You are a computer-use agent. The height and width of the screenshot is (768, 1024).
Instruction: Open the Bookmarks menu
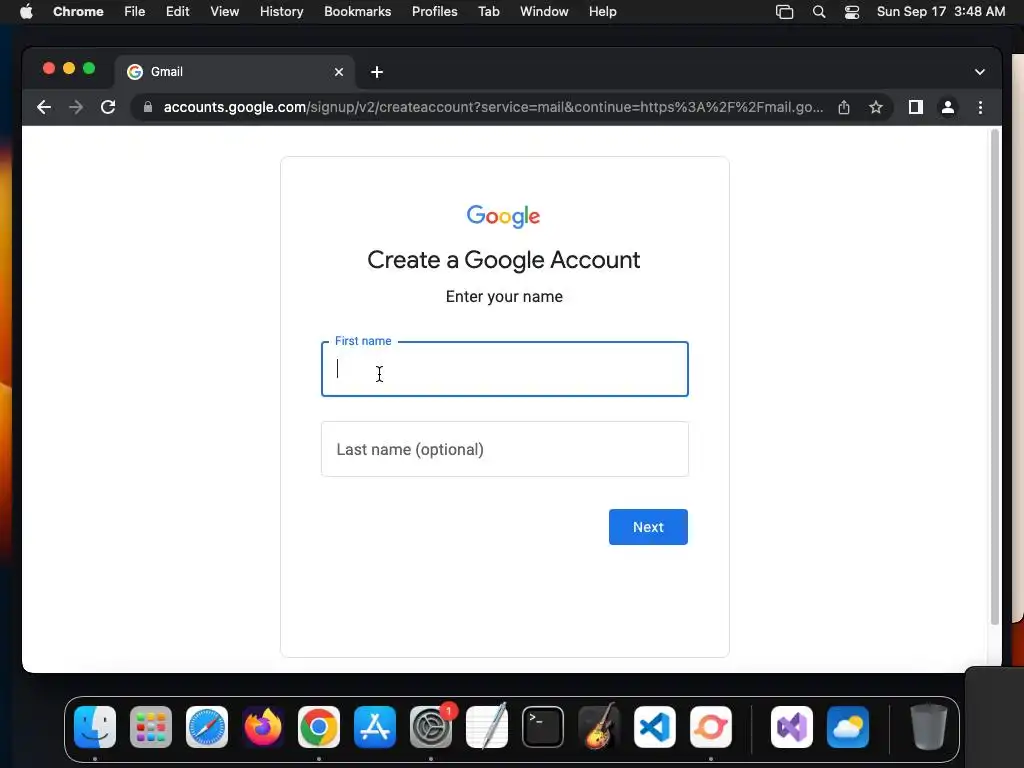pyautogui.click(x=357, y=12)
